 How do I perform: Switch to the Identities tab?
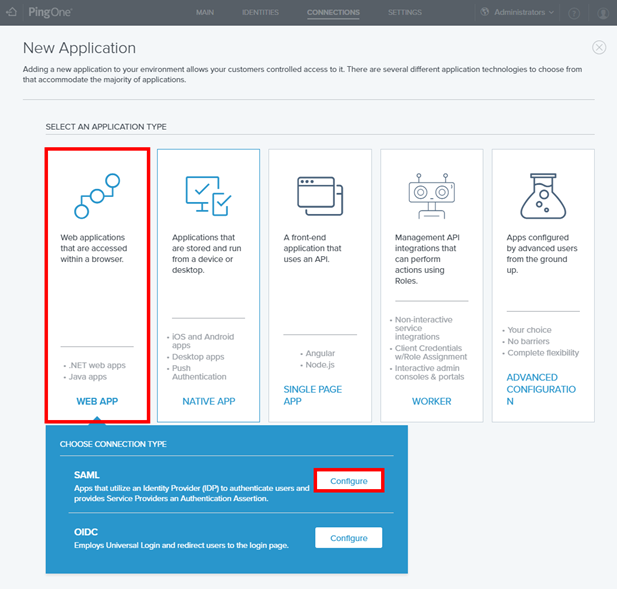pos(260,13)
